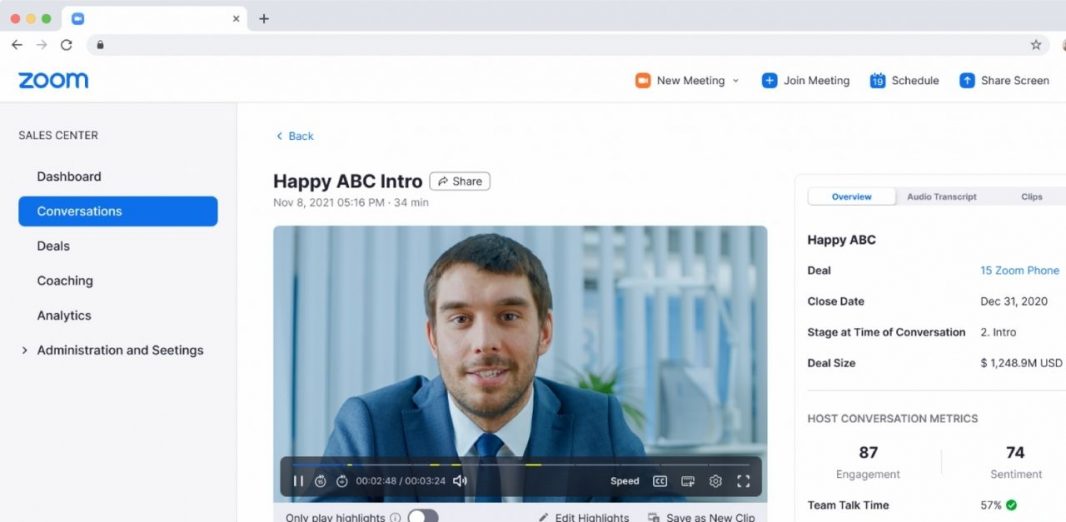
Task: Open Schedule calendar button
Action: pos(904,80)
